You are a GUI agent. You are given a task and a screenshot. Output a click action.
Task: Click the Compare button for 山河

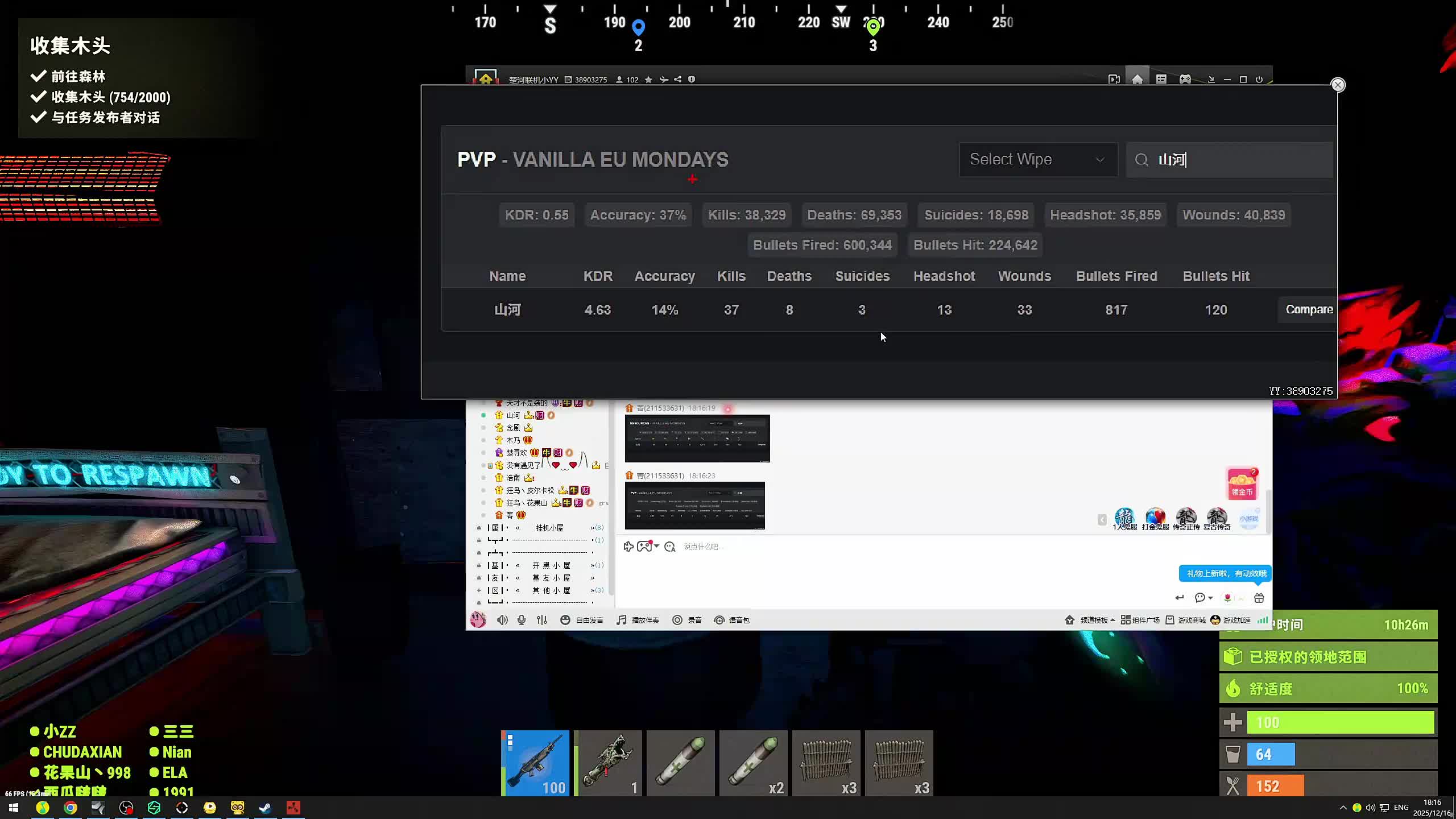click(x=1309, y=309)
